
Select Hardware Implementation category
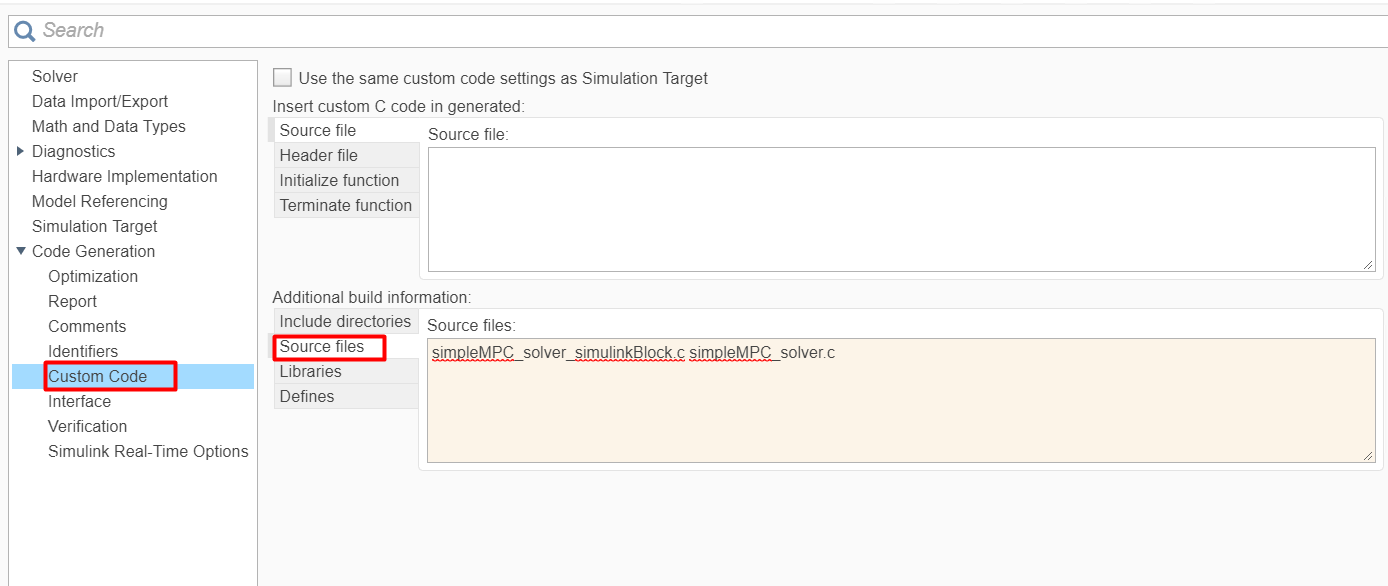124,176
